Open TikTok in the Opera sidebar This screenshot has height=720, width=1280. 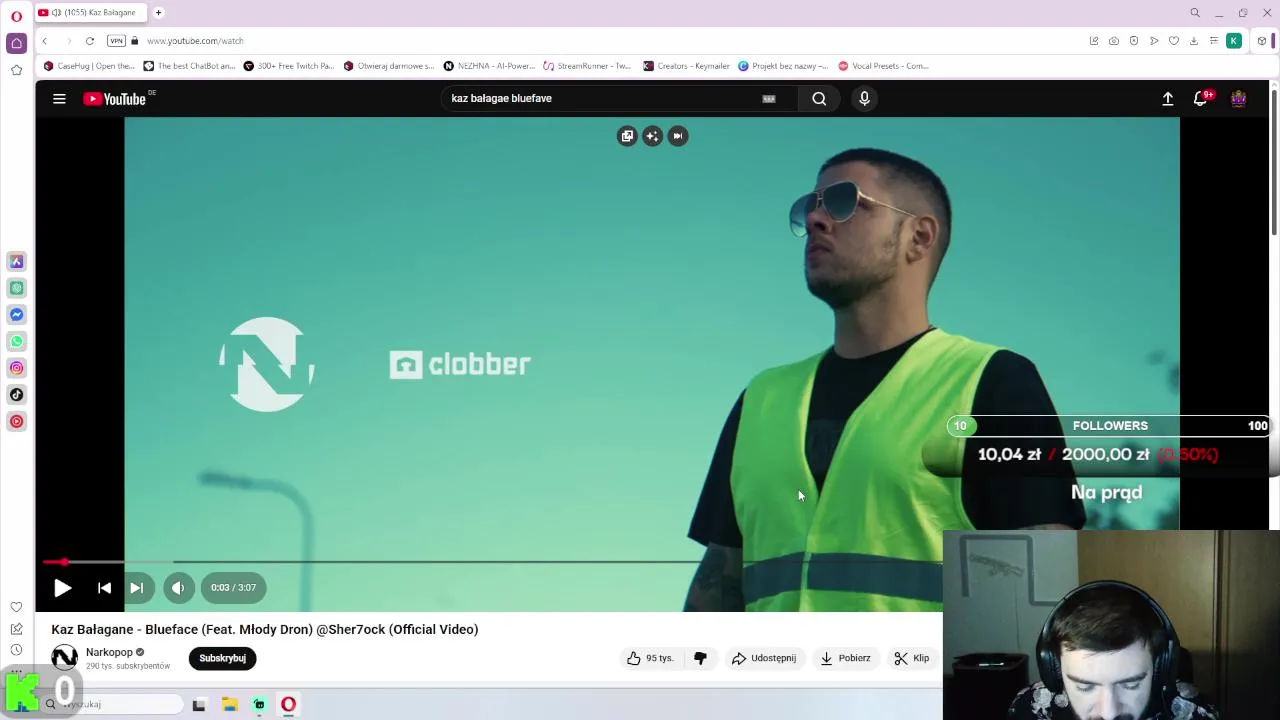[x=17, y=395]
